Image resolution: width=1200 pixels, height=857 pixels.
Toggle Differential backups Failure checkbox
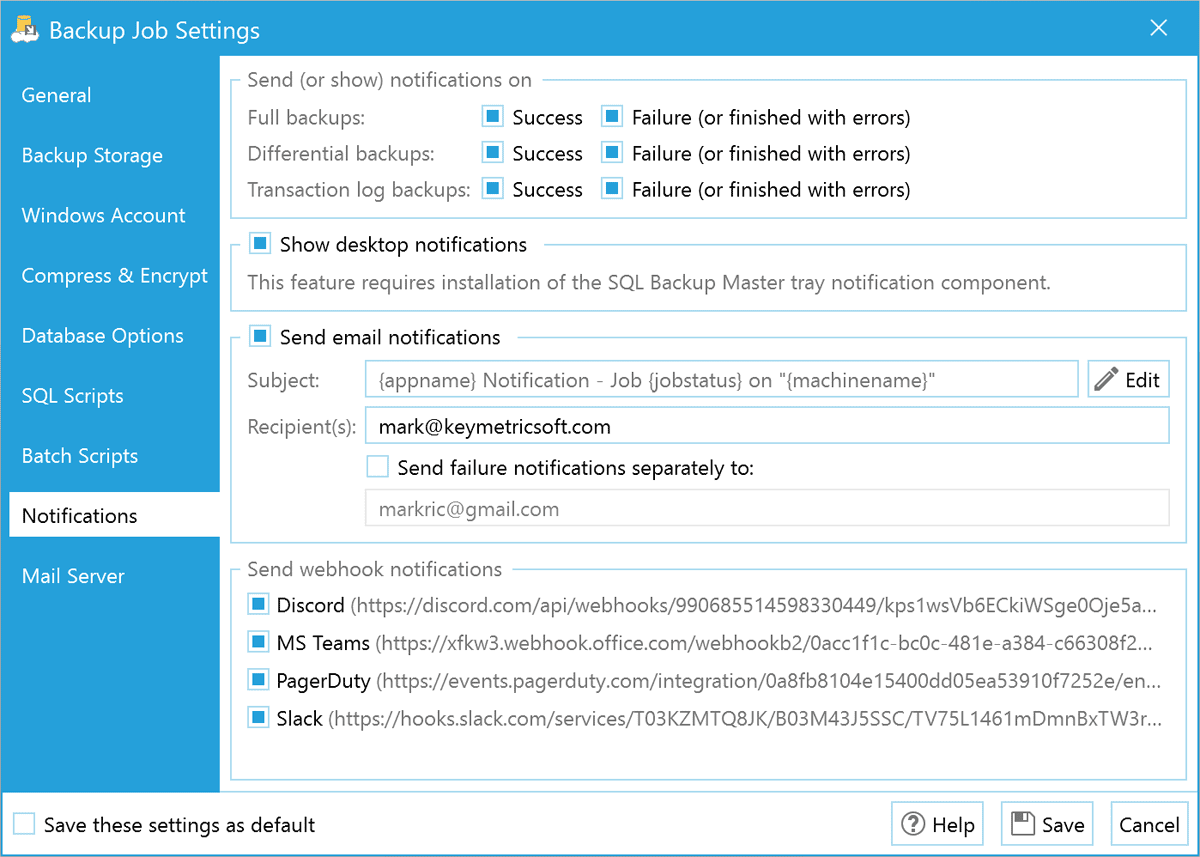(x=612, y=153)
